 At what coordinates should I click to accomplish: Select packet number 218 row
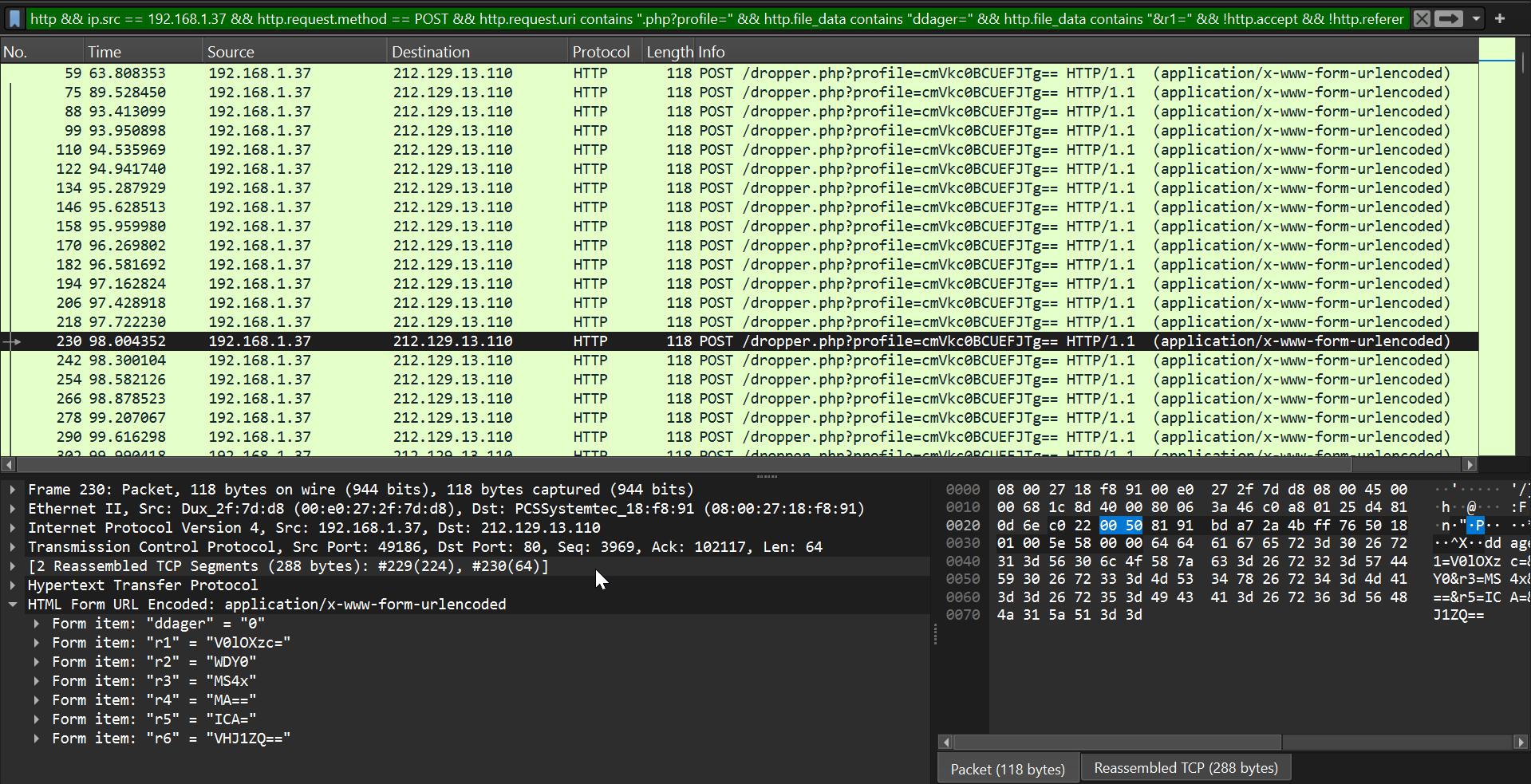click(x=739, y=322)
